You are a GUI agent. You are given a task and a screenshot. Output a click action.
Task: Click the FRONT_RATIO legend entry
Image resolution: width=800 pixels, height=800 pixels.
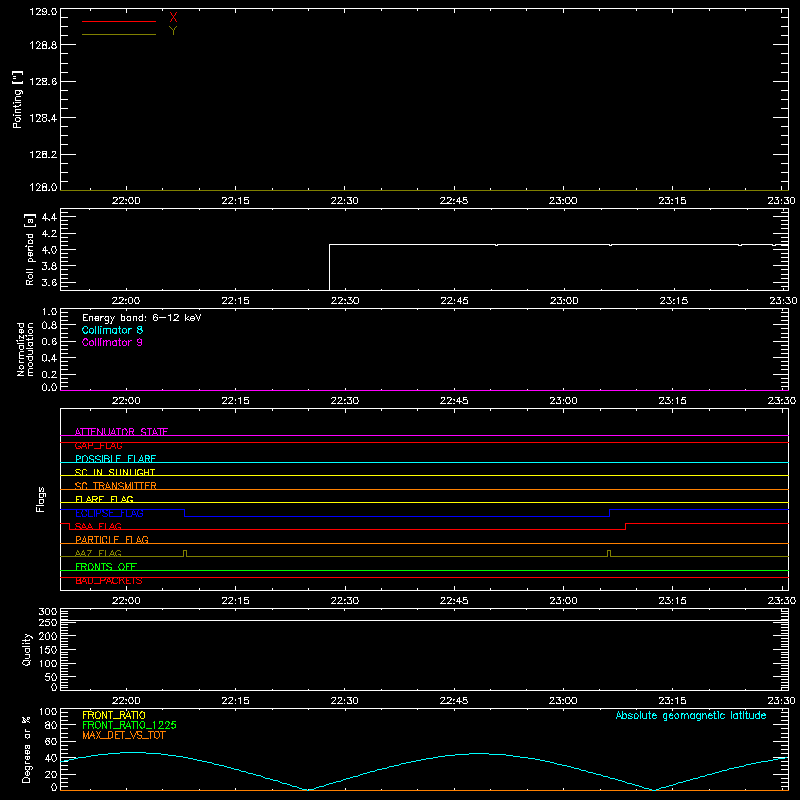(114, 715)
